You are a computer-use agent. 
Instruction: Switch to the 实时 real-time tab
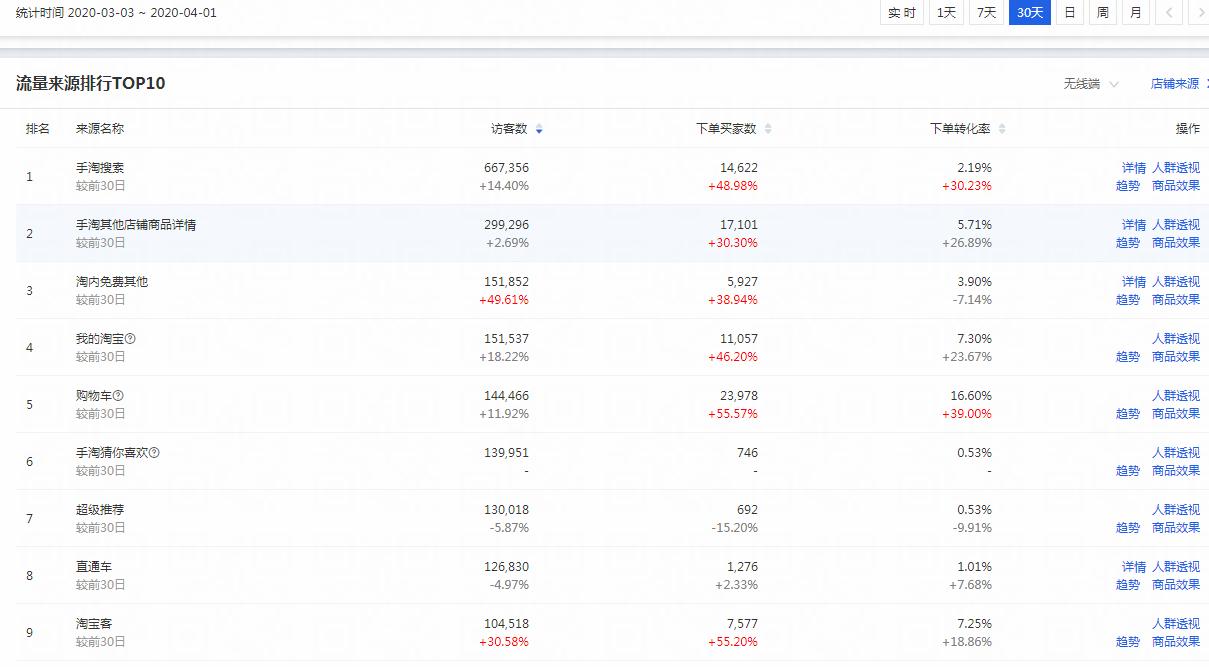click(x=901, y=13)
